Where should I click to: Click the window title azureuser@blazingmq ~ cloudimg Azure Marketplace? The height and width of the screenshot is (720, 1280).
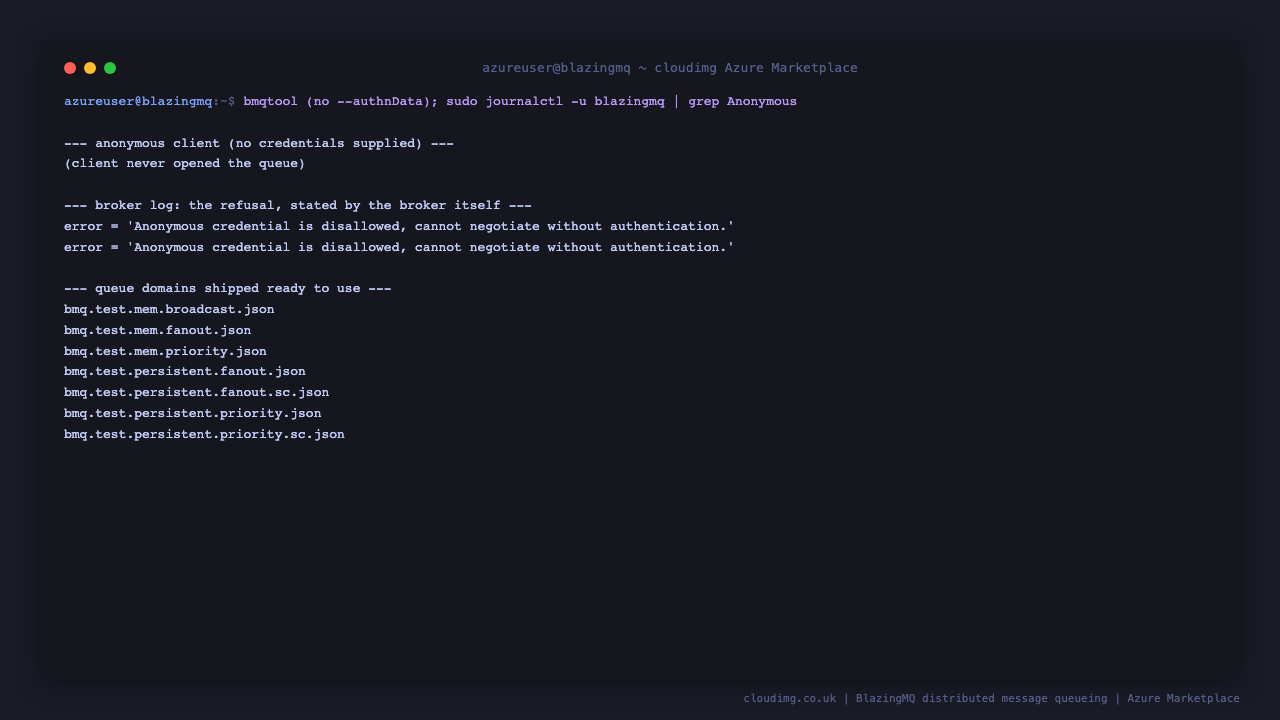click(670, 68)
